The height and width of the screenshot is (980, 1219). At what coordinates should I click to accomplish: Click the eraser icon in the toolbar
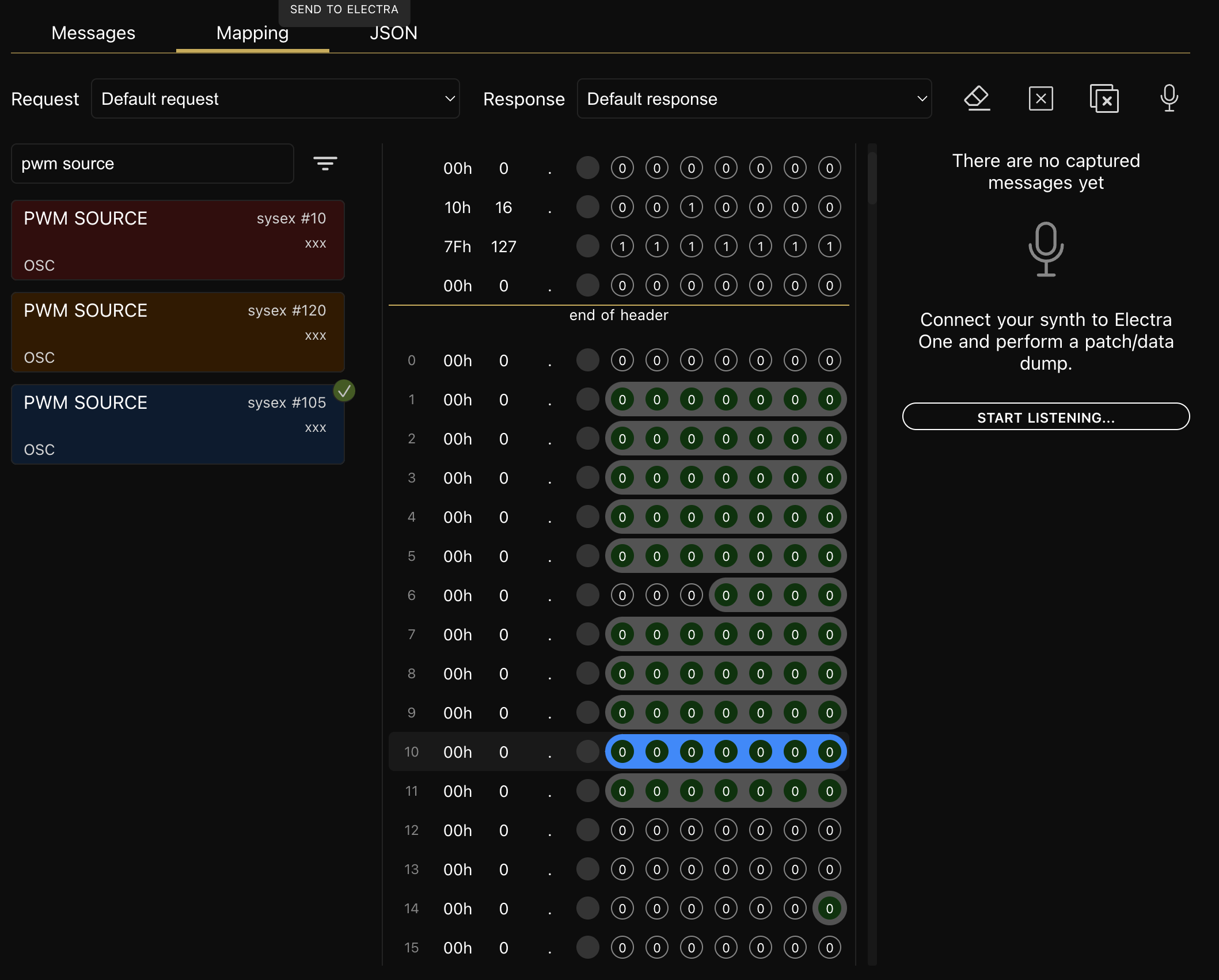pos(977,98)
